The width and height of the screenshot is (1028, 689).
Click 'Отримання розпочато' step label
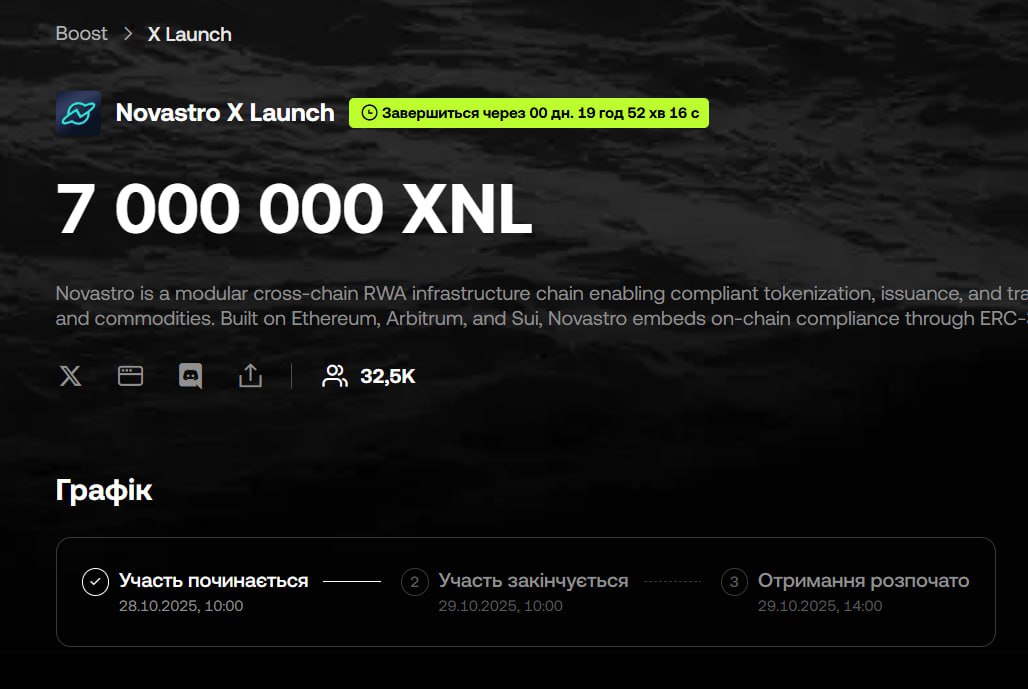pyautogui.click(x=863, y=581)
